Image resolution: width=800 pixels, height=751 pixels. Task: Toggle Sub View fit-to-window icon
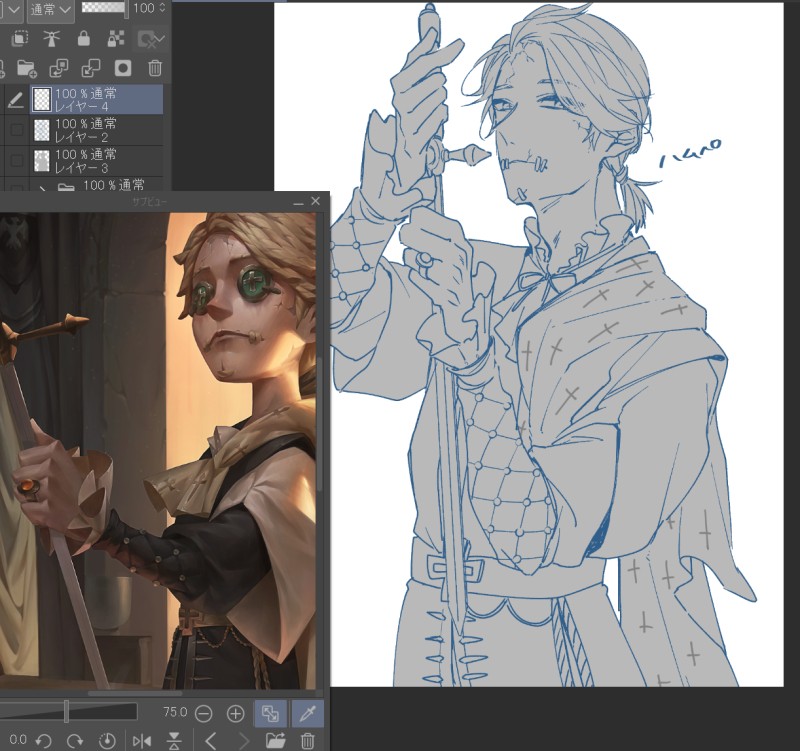(270, 713)
